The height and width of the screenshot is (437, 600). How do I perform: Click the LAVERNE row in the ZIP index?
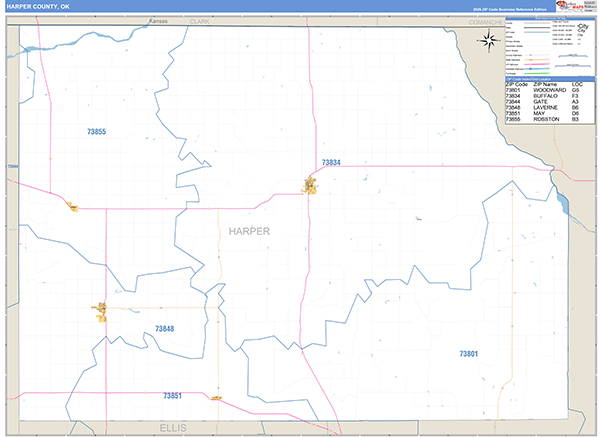[x=550, y=108]
